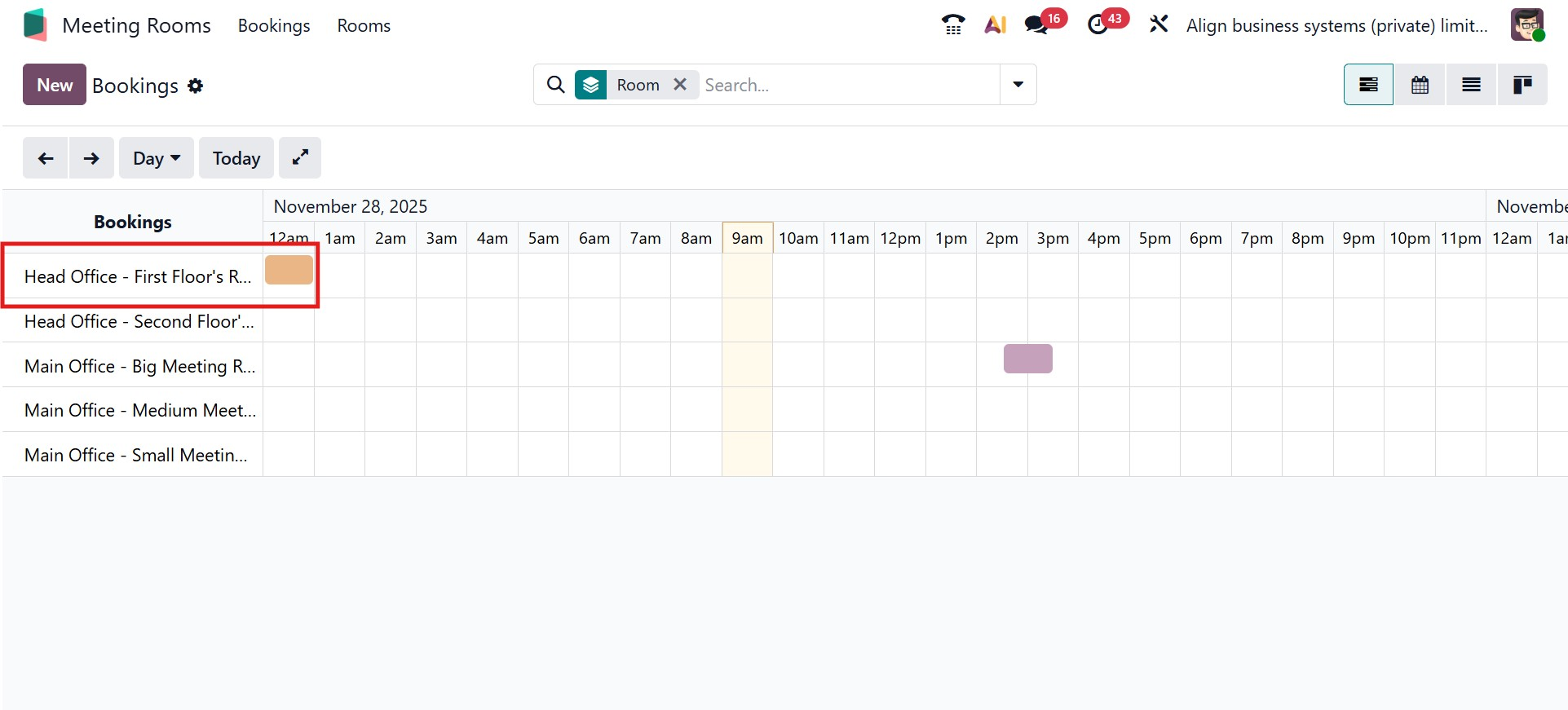Open the activities clock icon

coord(1098,24)
